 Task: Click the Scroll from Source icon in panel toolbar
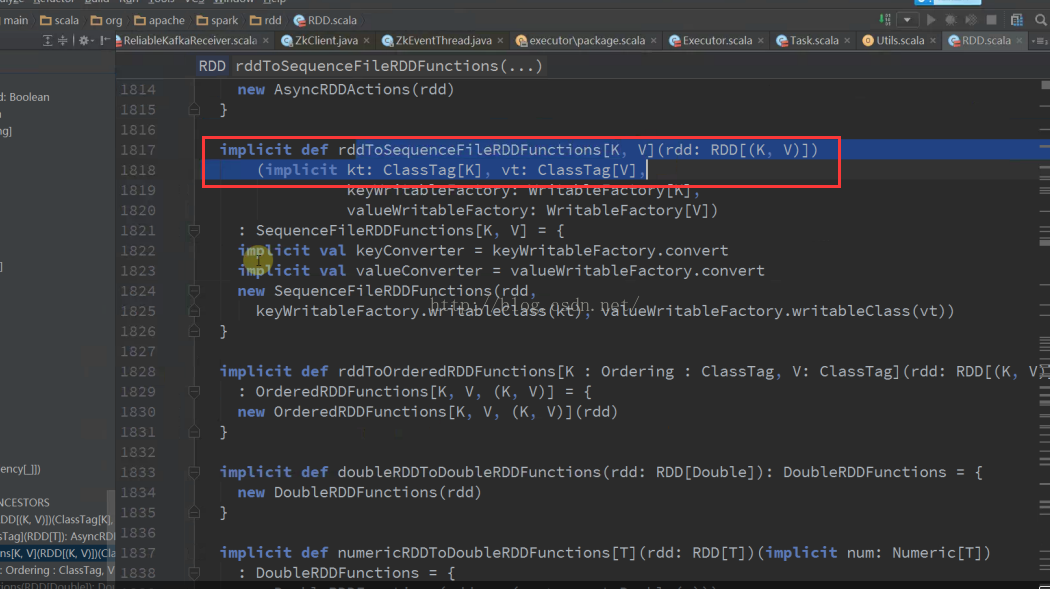coord(47,41)
